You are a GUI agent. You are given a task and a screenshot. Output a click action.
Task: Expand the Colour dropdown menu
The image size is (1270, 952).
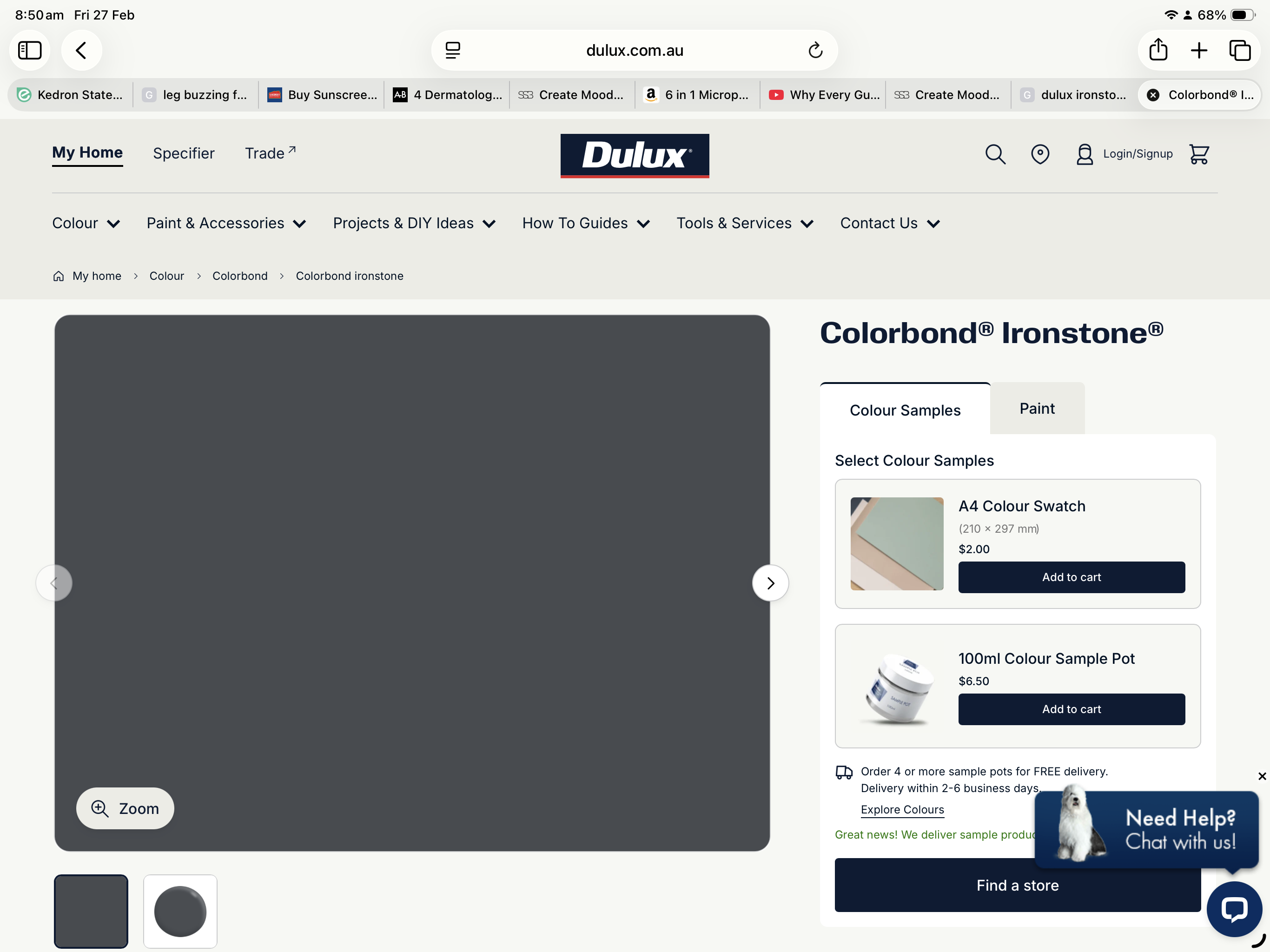click(86, 224)
